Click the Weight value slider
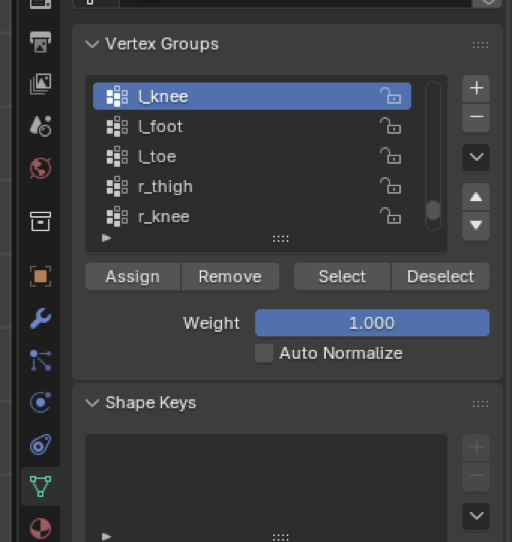Image resolution: width=512 pixels, height=542 pixels. (x=372, y=323)
